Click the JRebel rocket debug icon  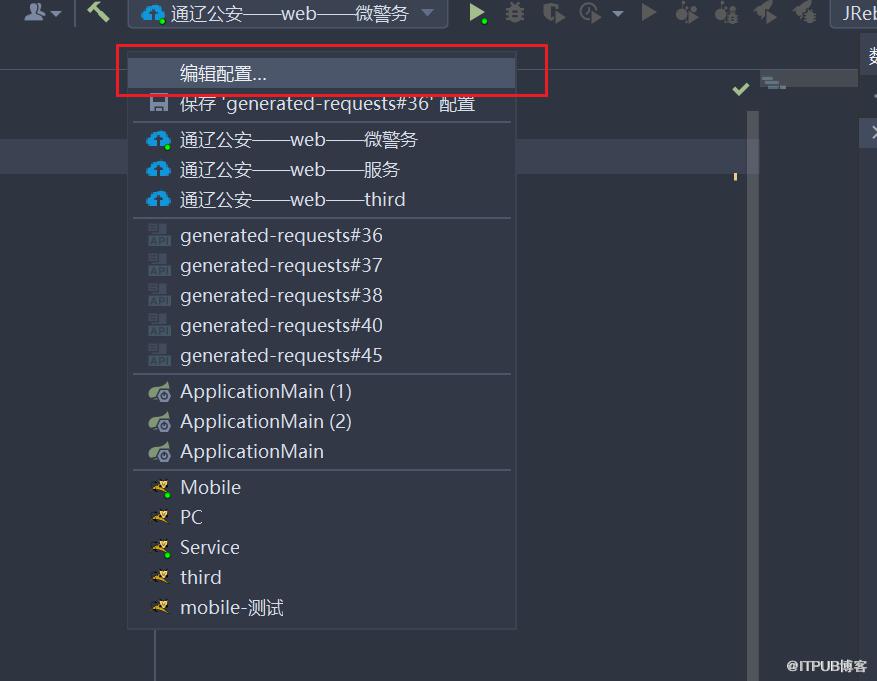804,12
